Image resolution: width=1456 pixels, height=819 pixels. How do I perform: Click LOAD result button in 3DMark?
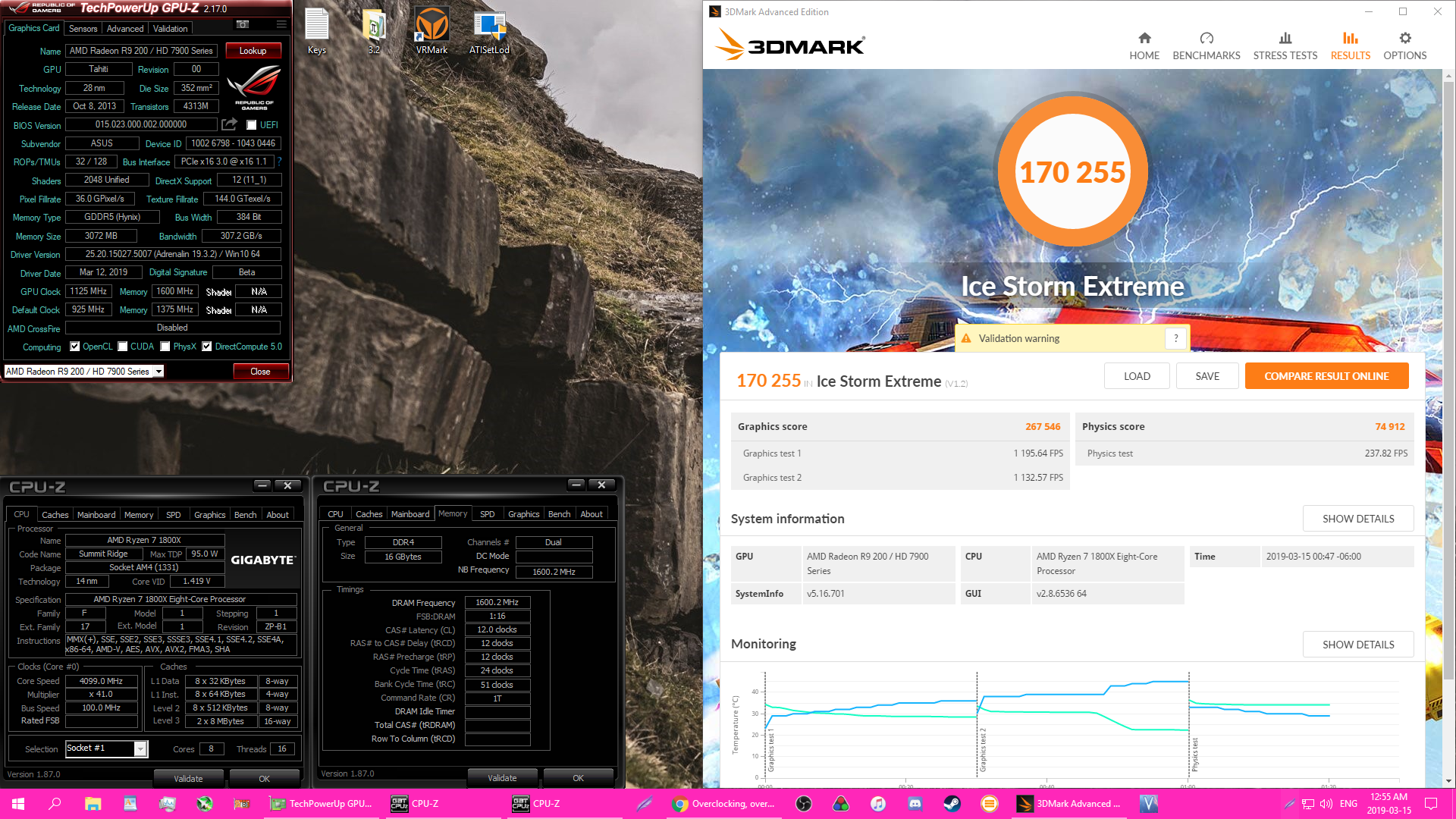tap(1137, 376)
